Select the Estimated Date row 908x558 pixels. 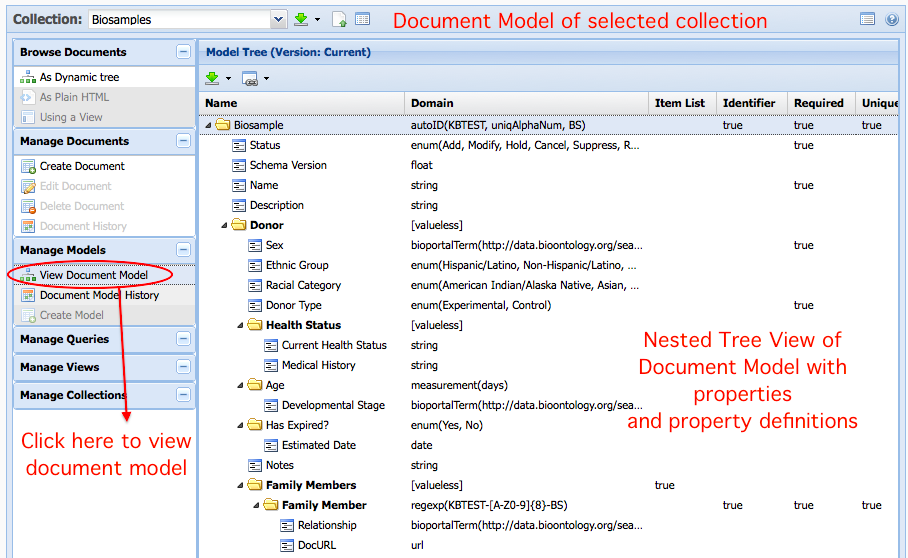[x=549, y=445]
